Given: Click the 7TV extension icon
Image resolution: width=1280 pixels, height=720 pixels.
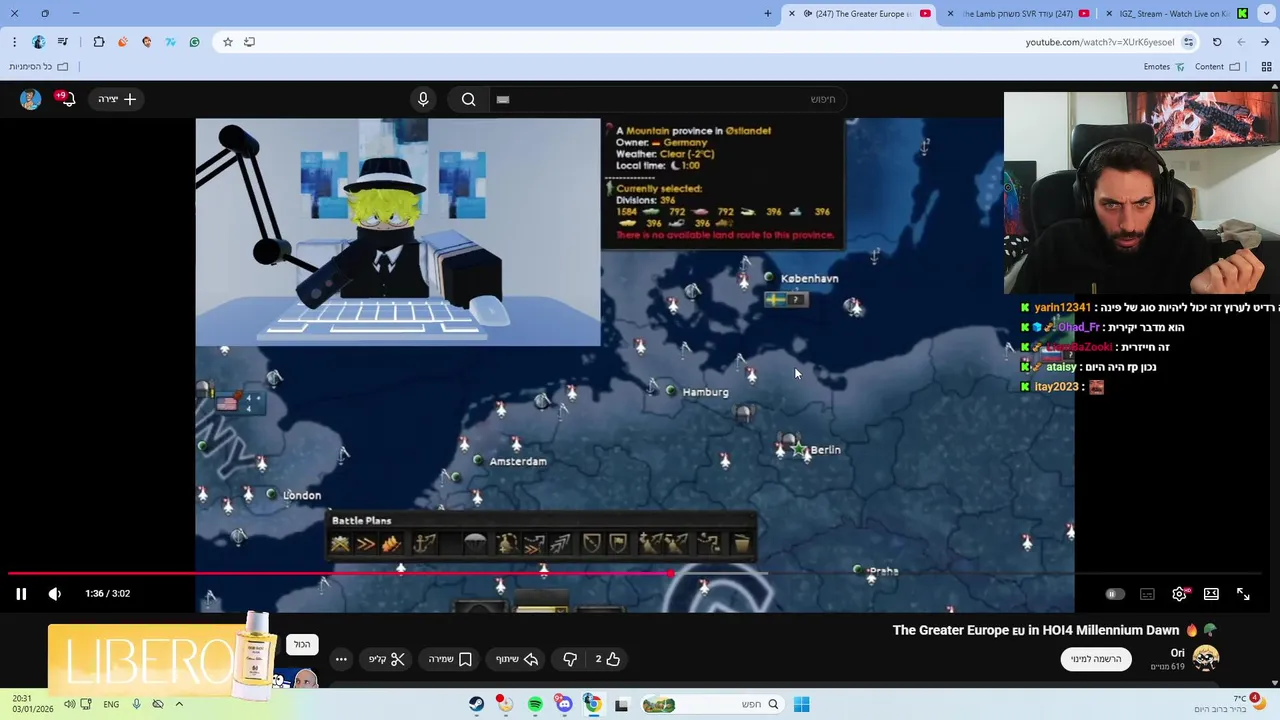Looking at the screenshot, I should 171,42.
